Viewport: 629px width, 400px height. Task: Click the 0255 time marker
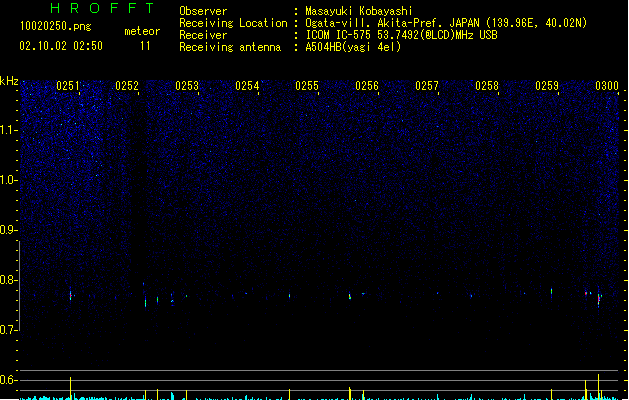[307, 86]
